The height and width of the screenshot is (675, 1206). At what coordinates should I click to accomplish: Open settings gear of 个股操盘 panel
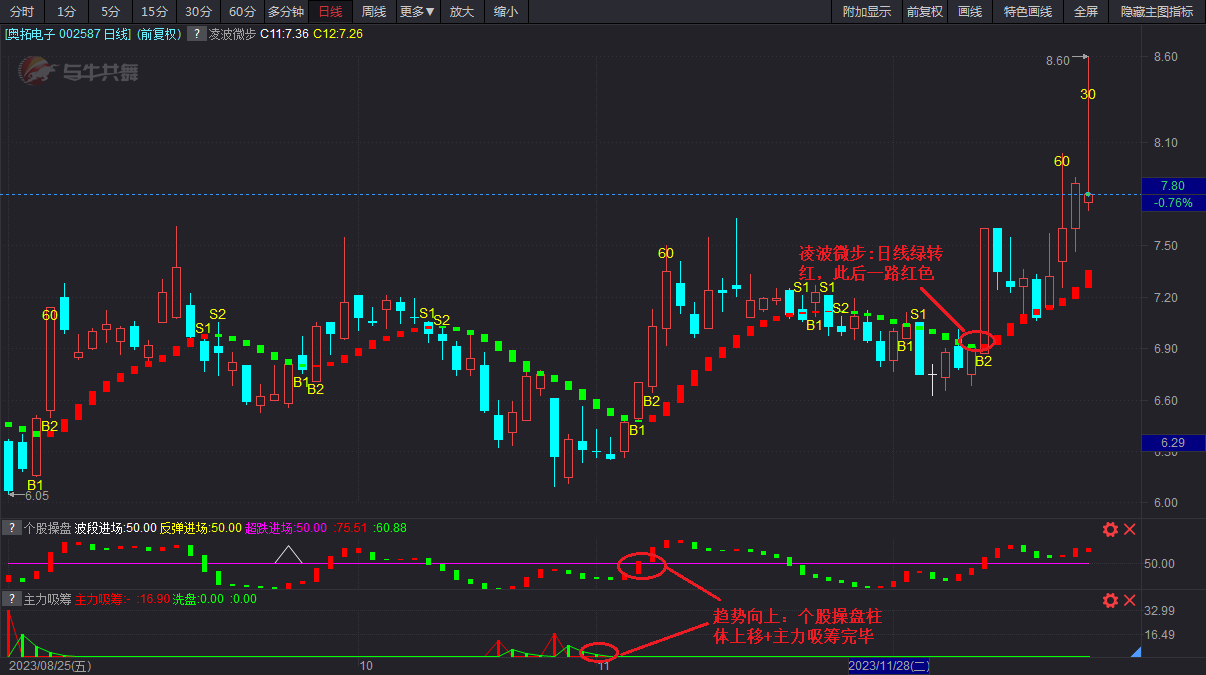(1110, 529)
